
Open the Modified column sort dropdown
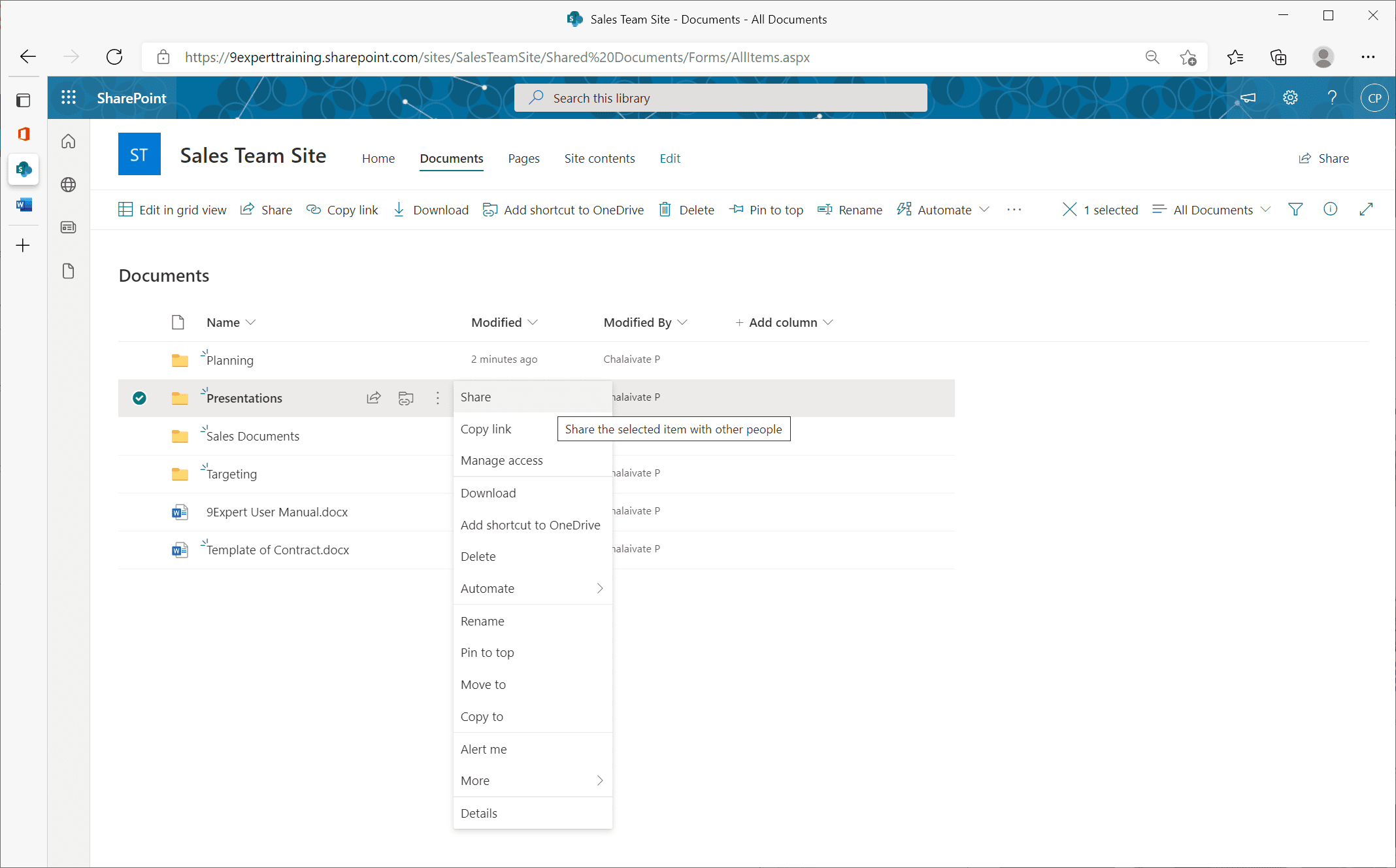[503, 322]
